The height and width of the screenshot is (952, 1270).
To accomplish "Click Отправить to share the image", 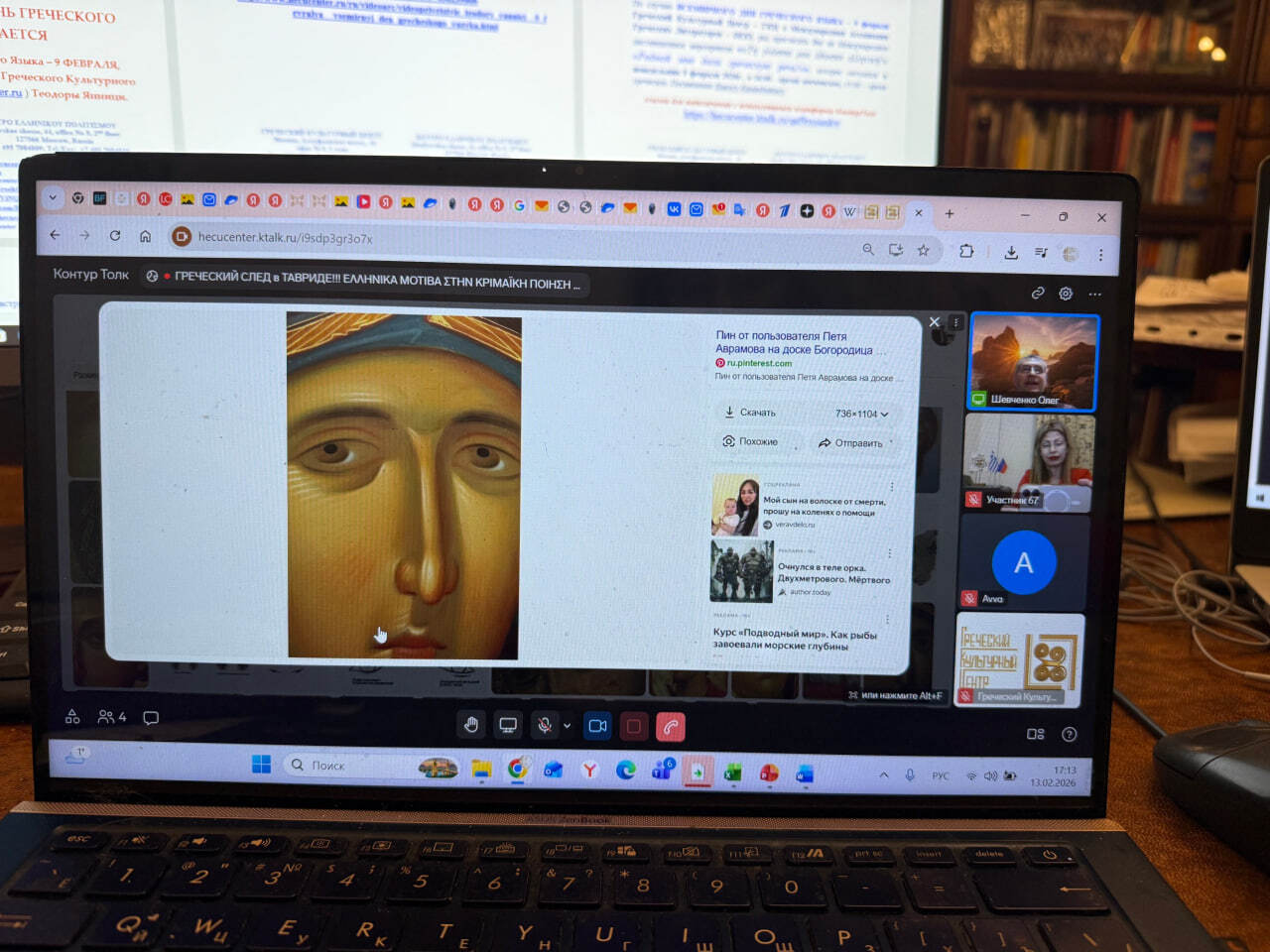I will (851, 443).
